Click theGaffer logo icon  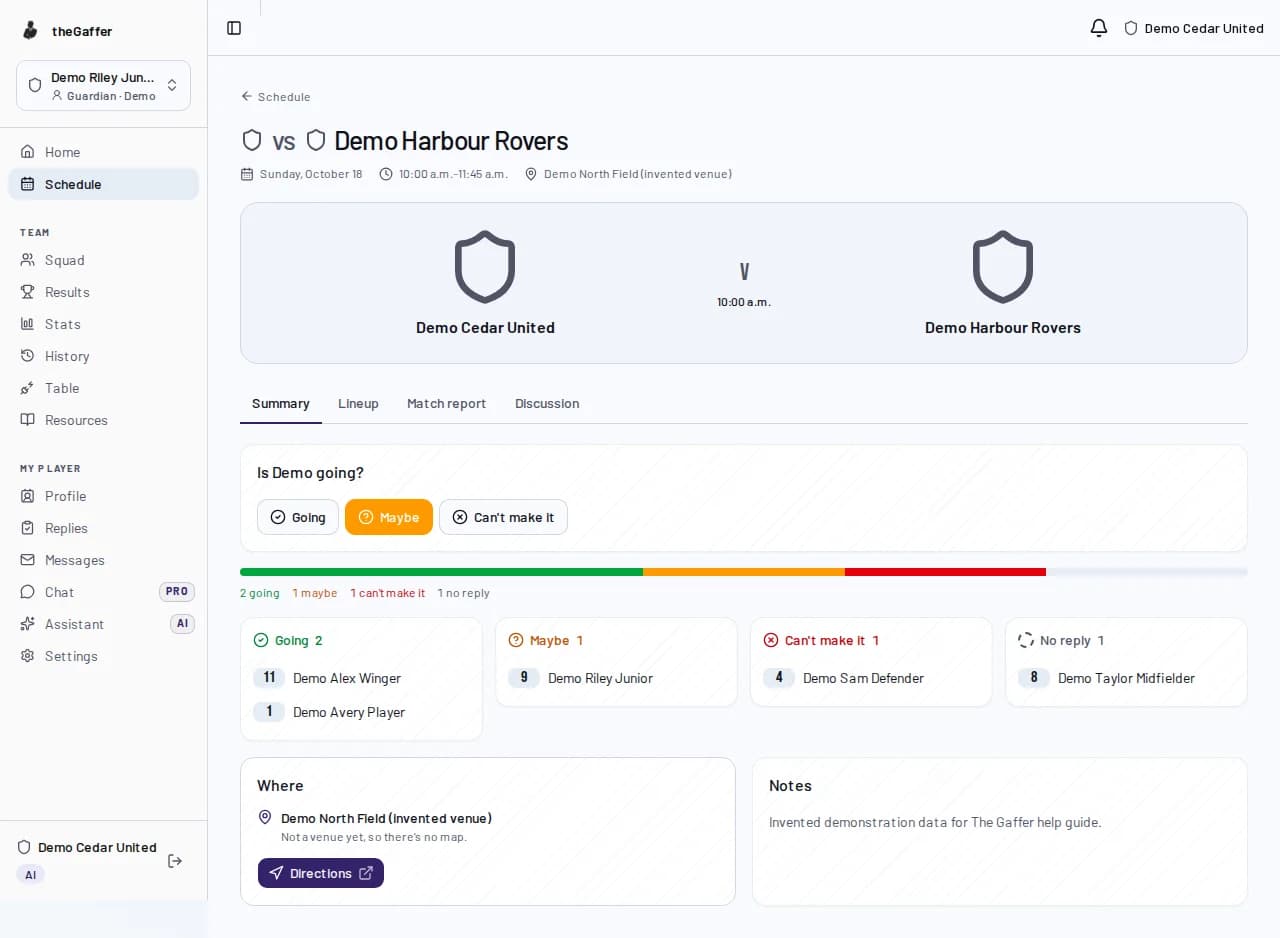[x=30, y=31]
